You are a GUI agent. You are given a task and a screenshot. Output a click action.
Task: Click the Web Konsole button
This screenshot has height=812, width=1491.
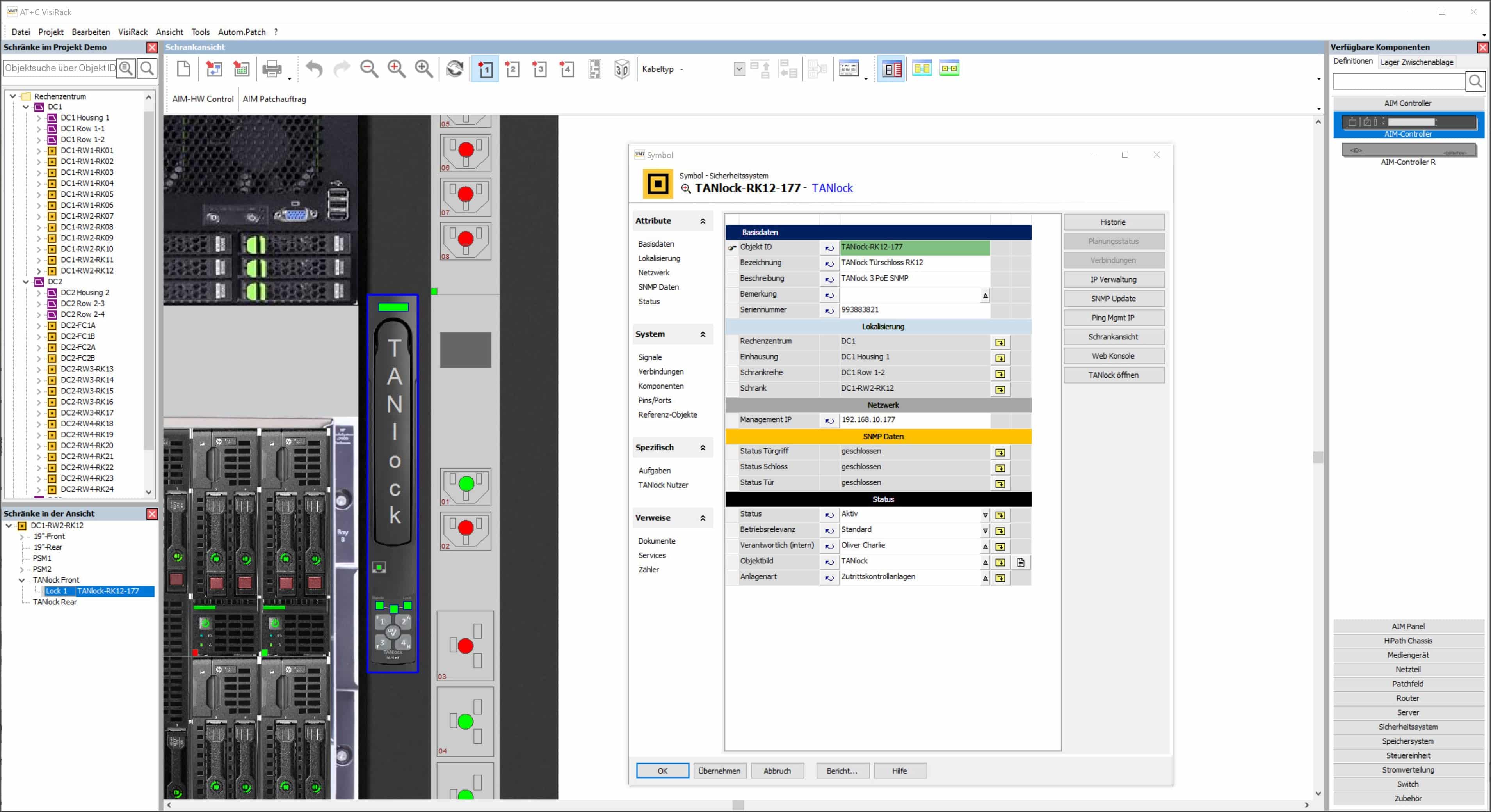tap(1113, 356)
